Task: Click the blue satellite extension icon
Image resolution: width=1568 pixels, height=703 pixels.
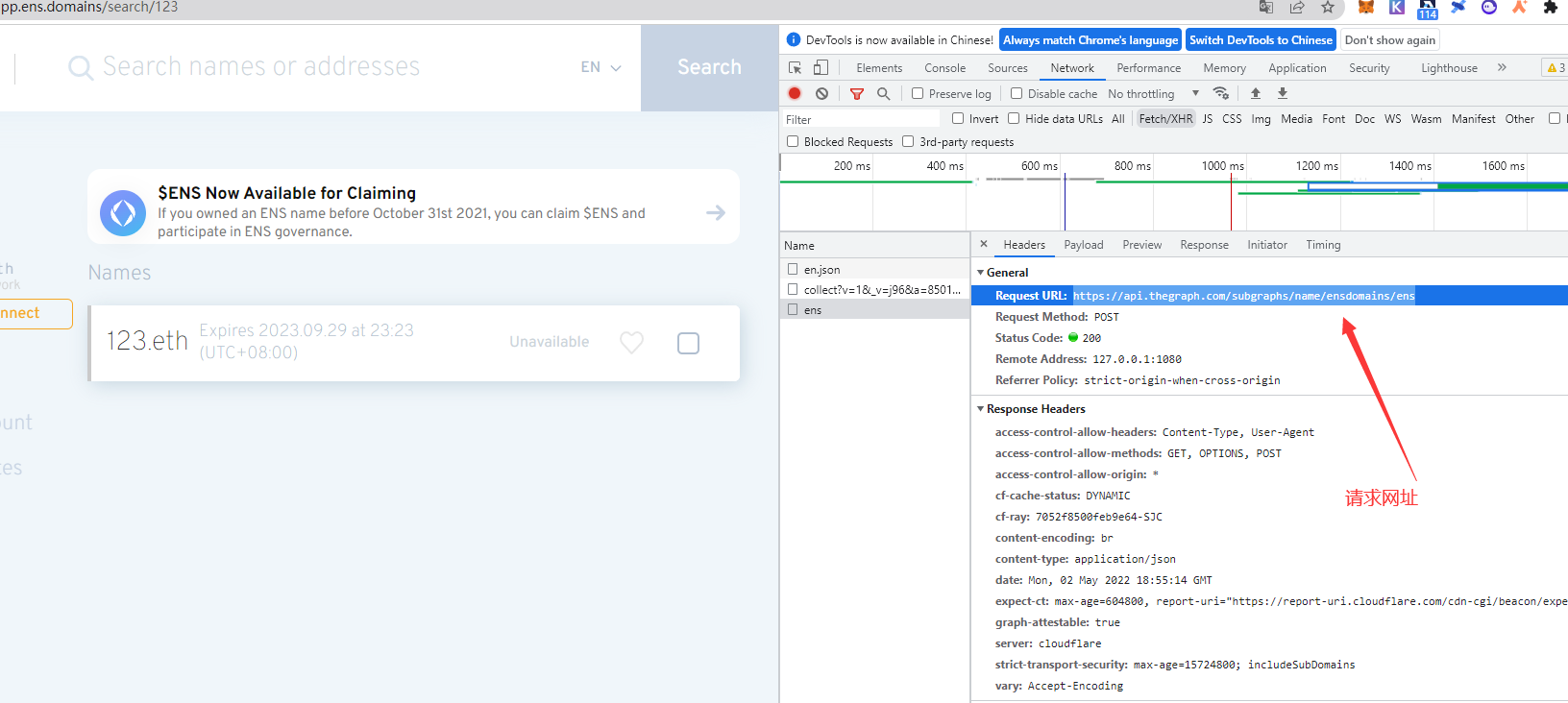Action: pyautogui.click(x=1458, y=8)
